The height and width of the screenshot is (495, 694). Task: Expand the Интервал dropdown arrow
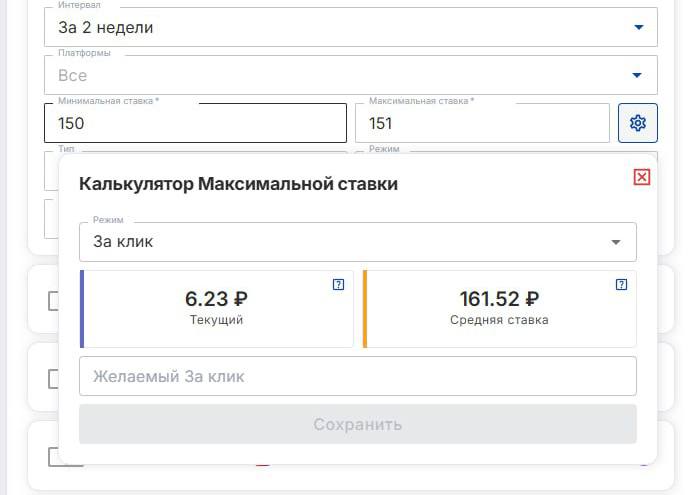coord(638,27)
